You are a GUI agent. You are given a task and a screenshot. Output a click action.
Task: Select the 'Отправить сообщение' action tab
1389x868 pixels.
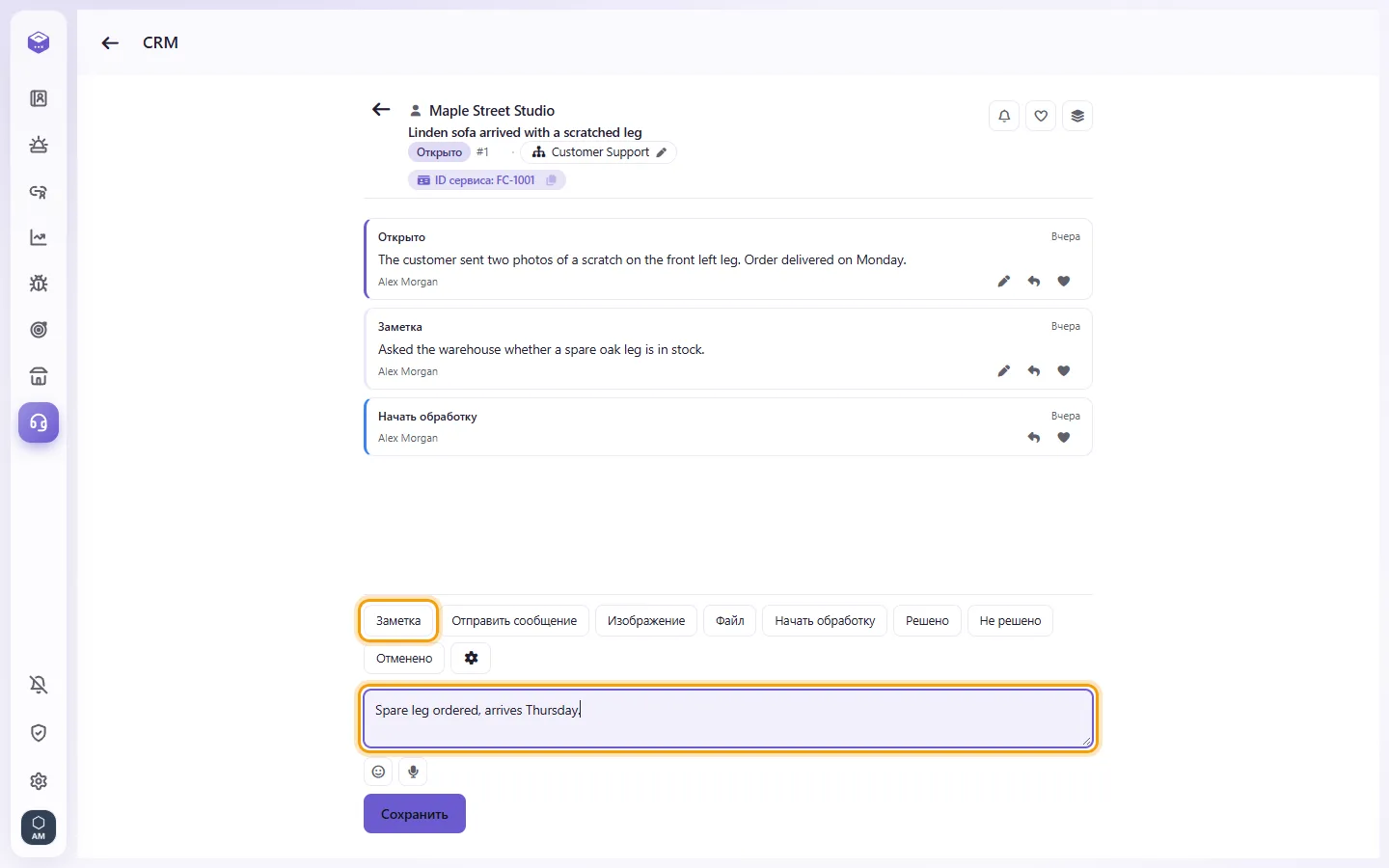coord(514,621)
